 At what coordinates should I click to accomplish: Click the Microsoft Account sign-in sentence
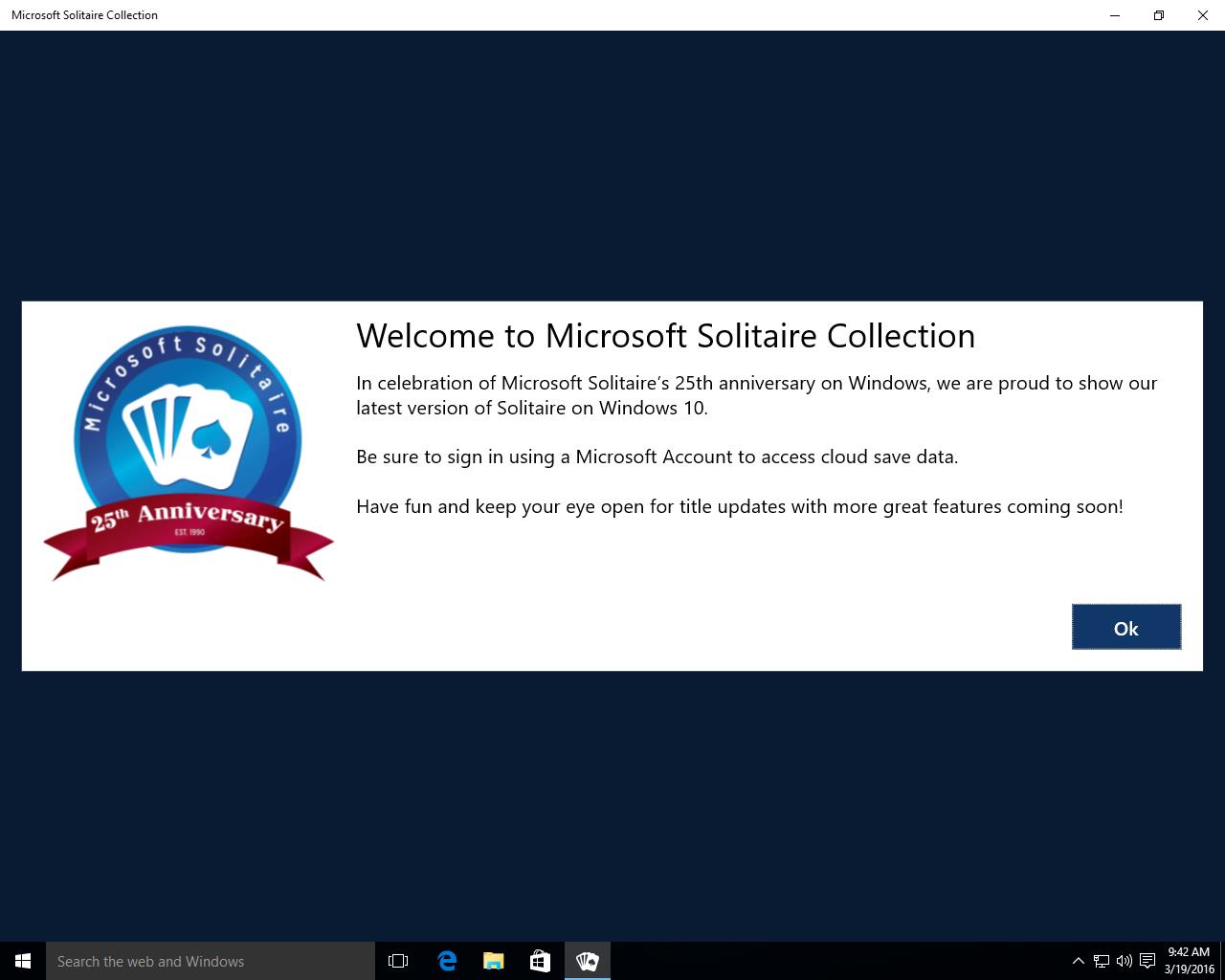657,457
